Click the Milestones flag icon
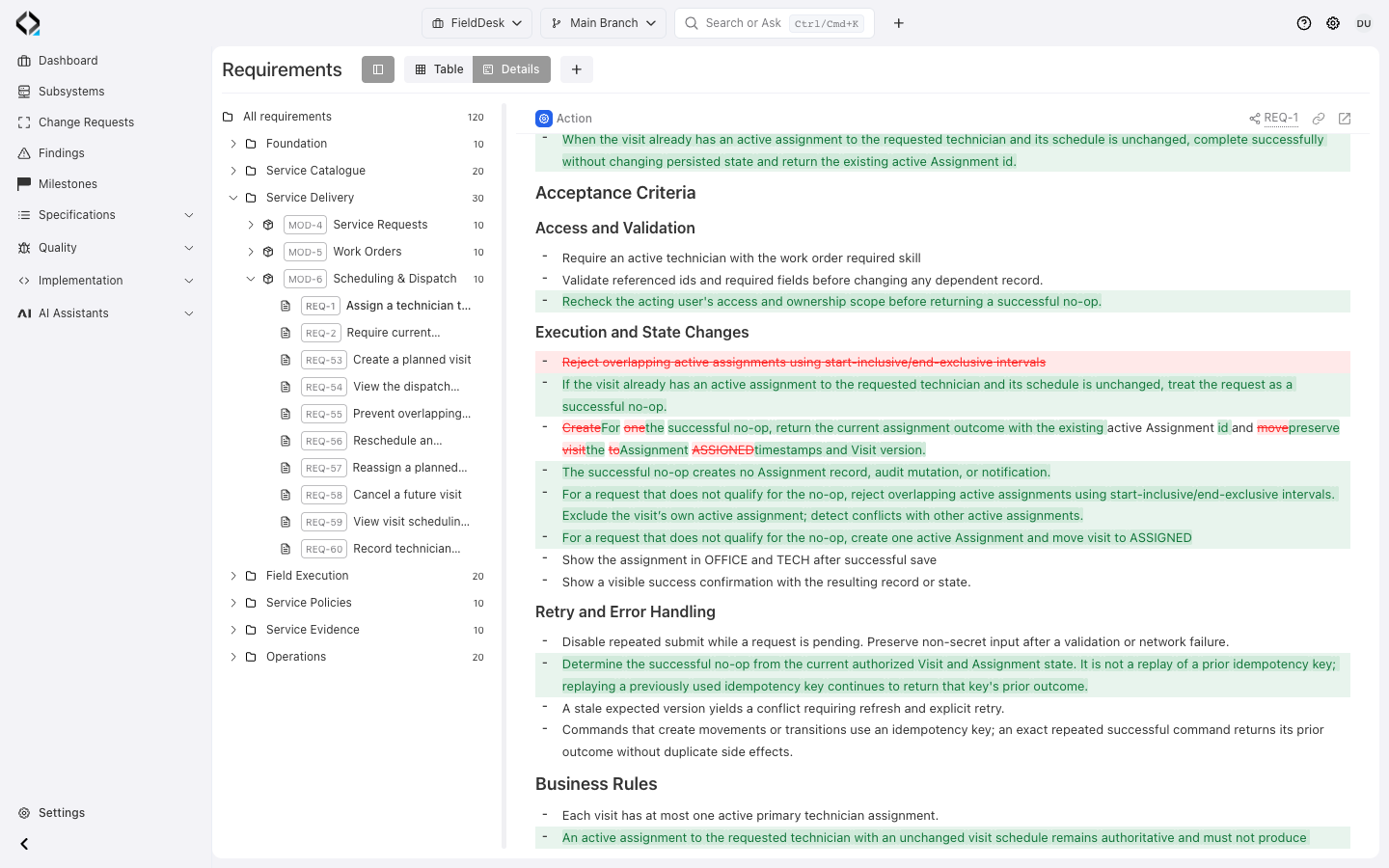Screen dimensions: 1389x868 coord(24,184)
